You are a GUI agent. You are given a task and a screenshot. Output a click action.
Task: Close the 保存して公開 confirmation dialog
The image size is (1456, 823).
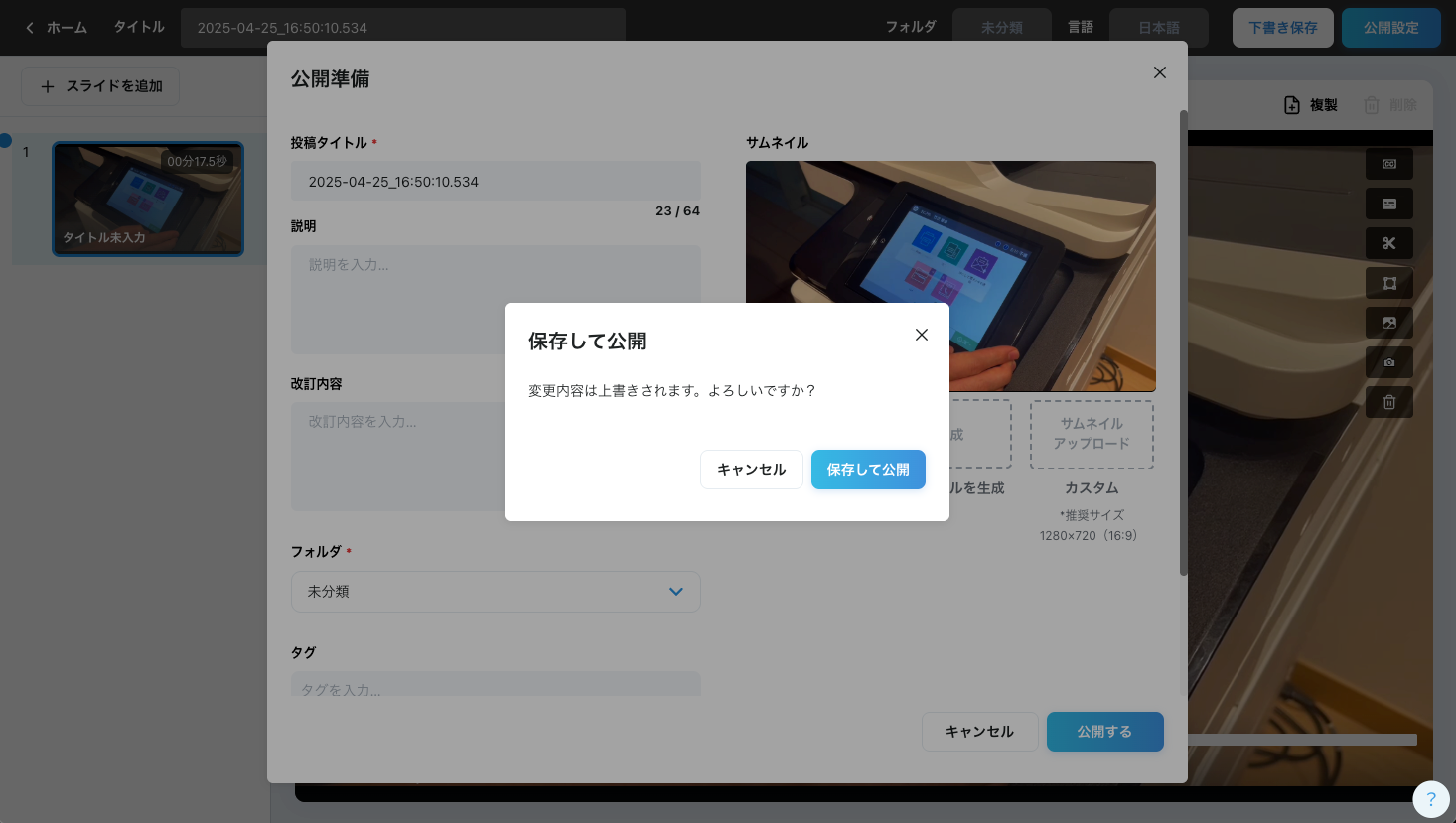coord(922,335)
